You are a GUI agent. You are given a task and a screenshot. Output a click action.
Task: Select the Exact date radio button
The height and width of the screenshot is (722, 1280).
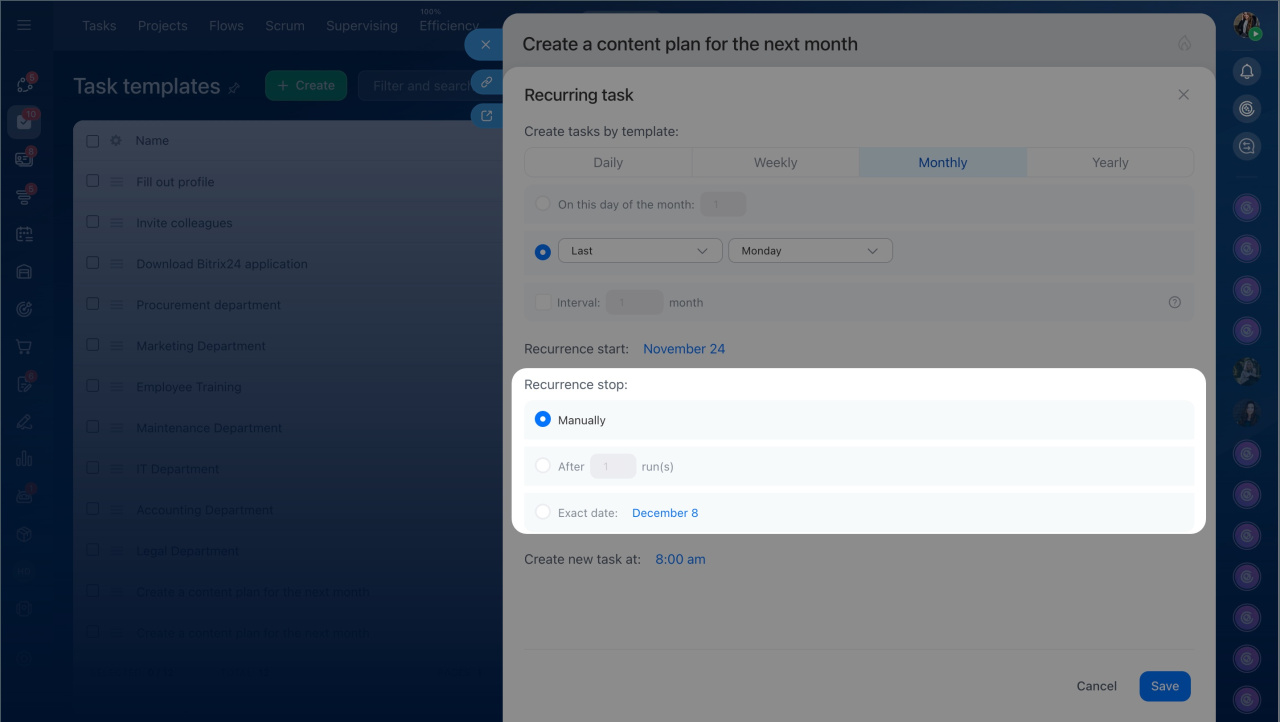[x=543, y=512]
